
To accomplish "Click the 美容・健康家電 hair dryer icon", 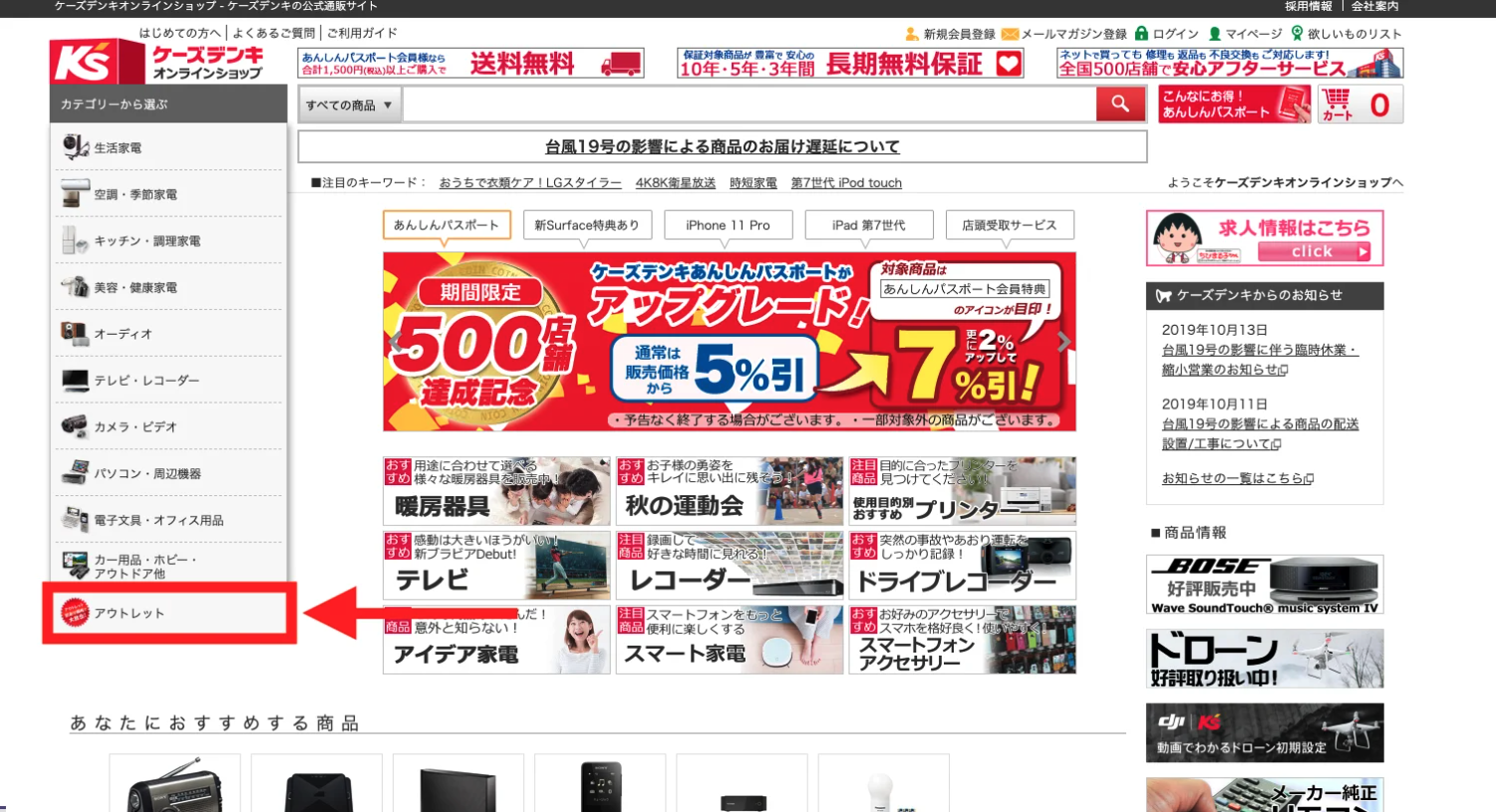I will tap(76, 287).
